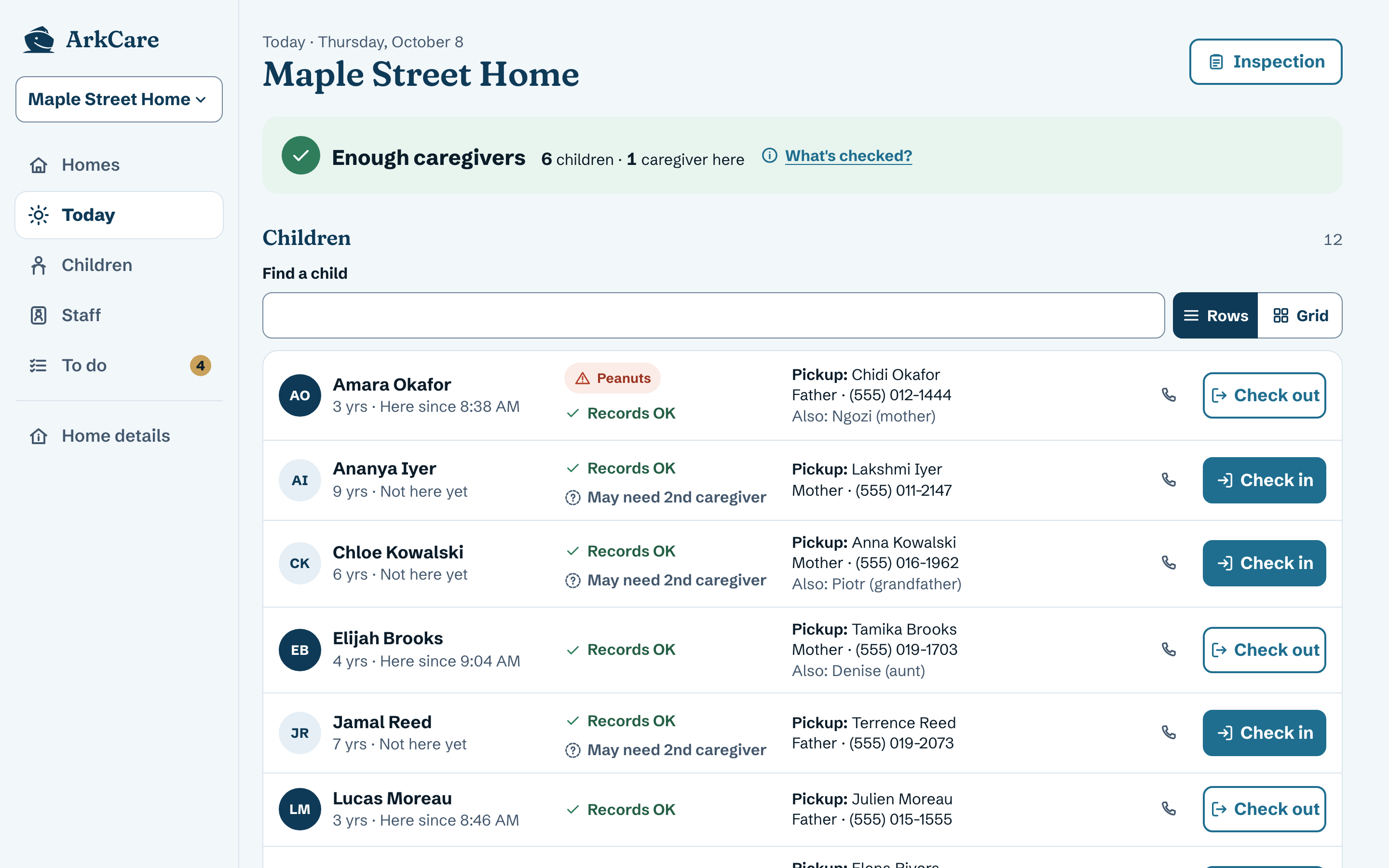Open the To do list

[x=119, y=365]
